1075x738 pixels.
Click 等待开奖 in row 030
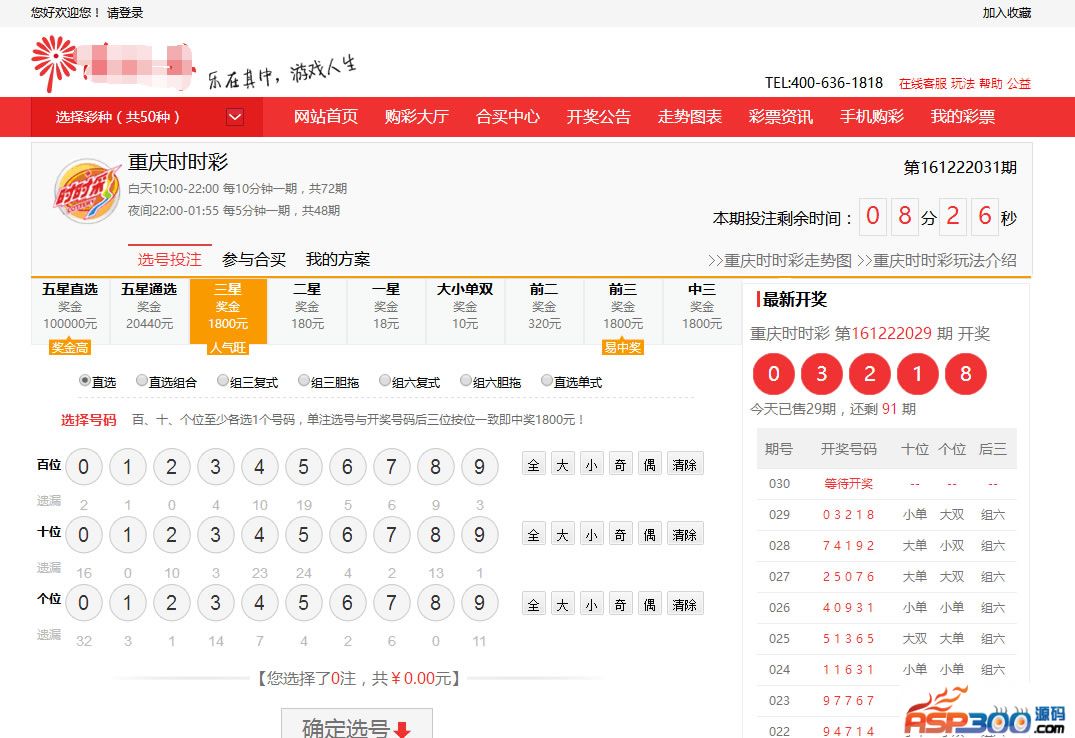click(x=849, y=484)
